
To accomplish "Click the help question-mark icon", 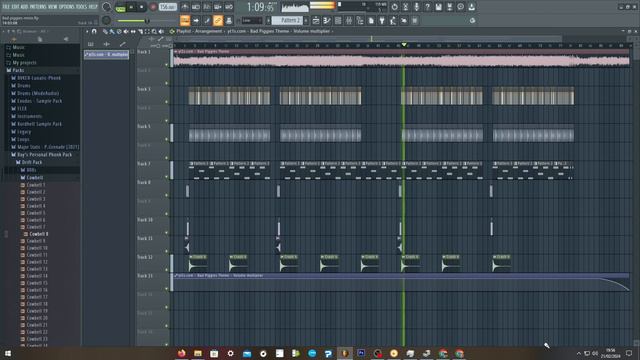I will 427,7.
